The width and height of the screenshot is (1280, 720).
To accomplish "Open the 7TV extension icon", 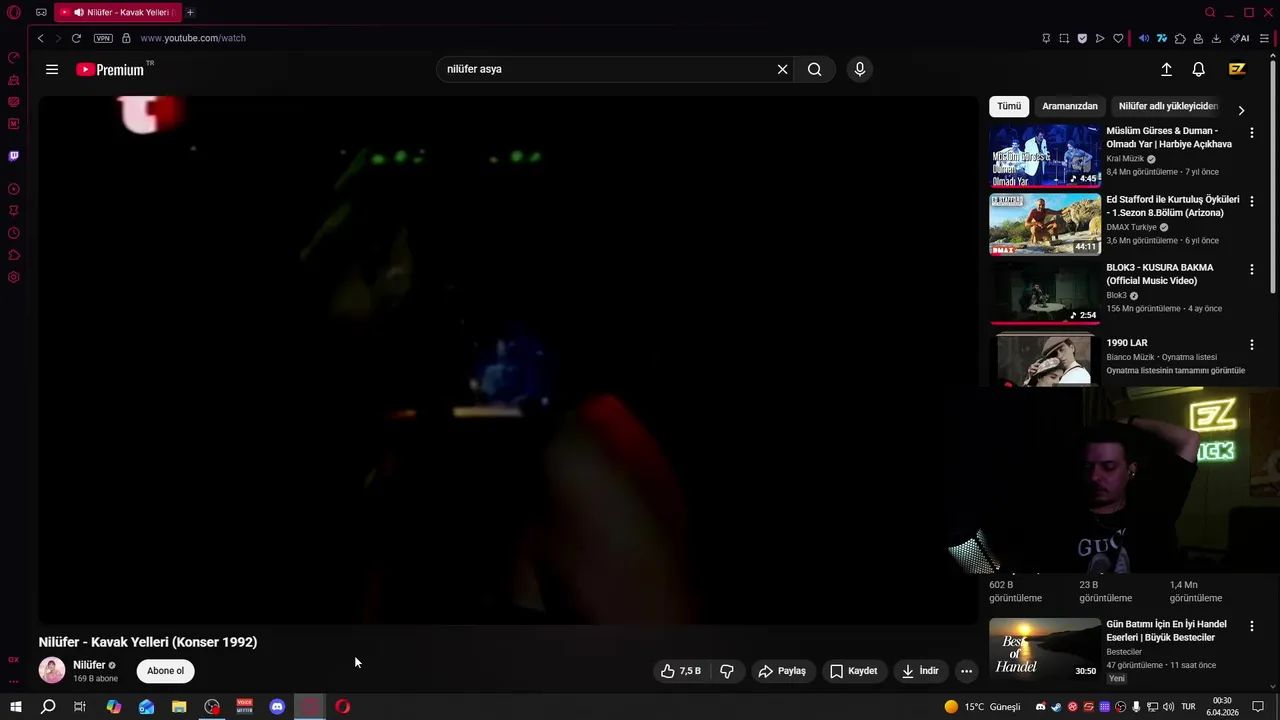I will (1162, 38).
